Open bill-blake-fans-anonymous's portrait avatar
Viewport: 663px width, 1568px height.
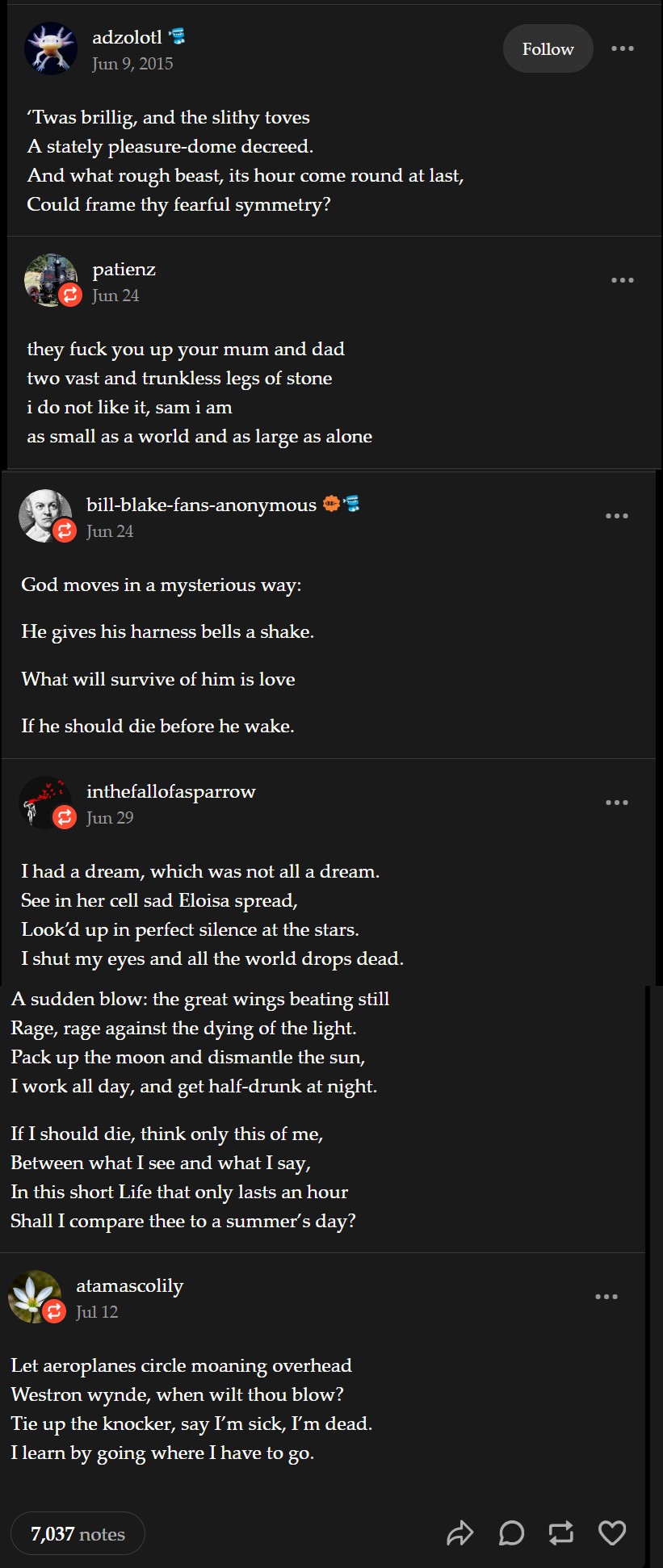44,515
